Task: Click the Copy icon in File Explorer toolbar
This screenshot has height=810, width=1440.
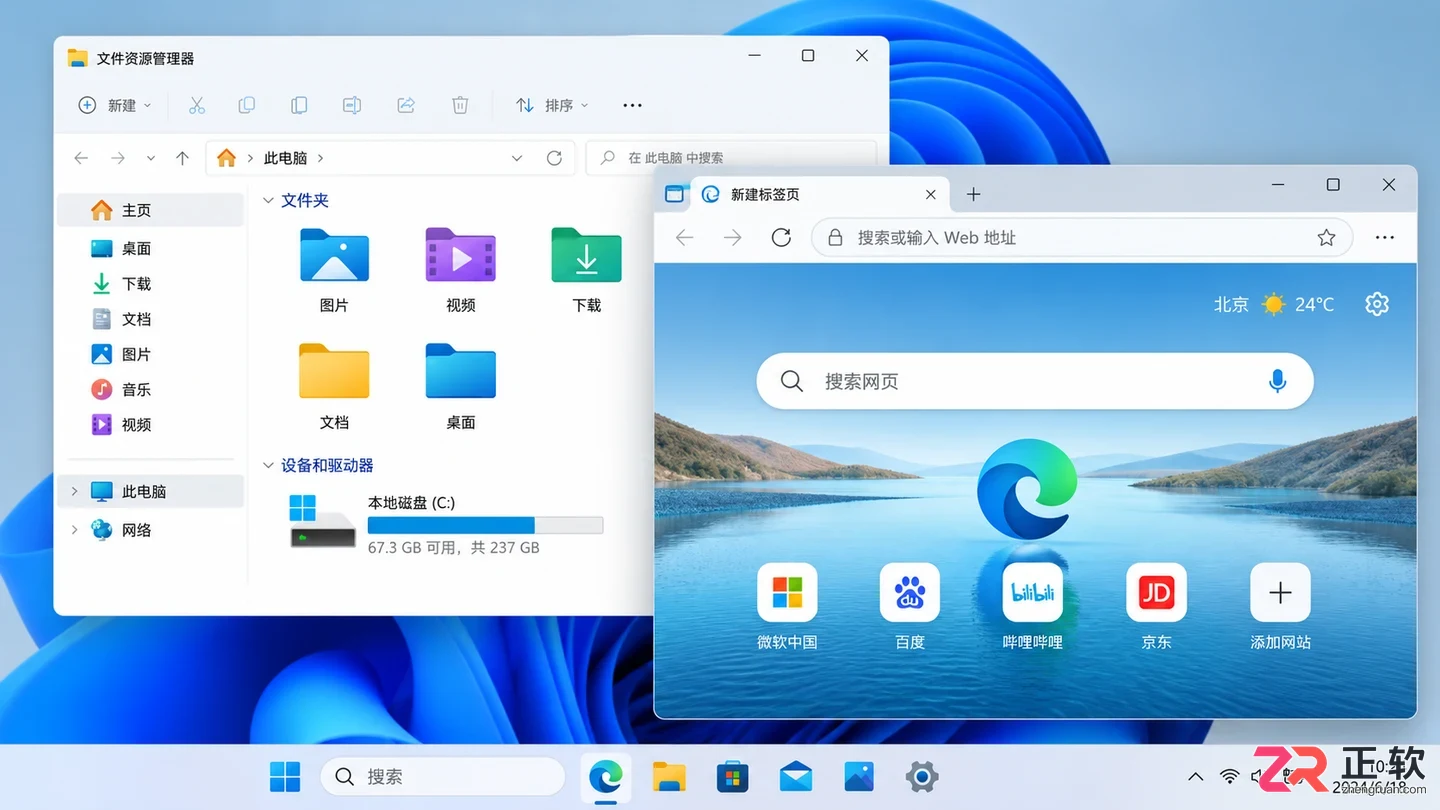Action: [x=246, y=105]
